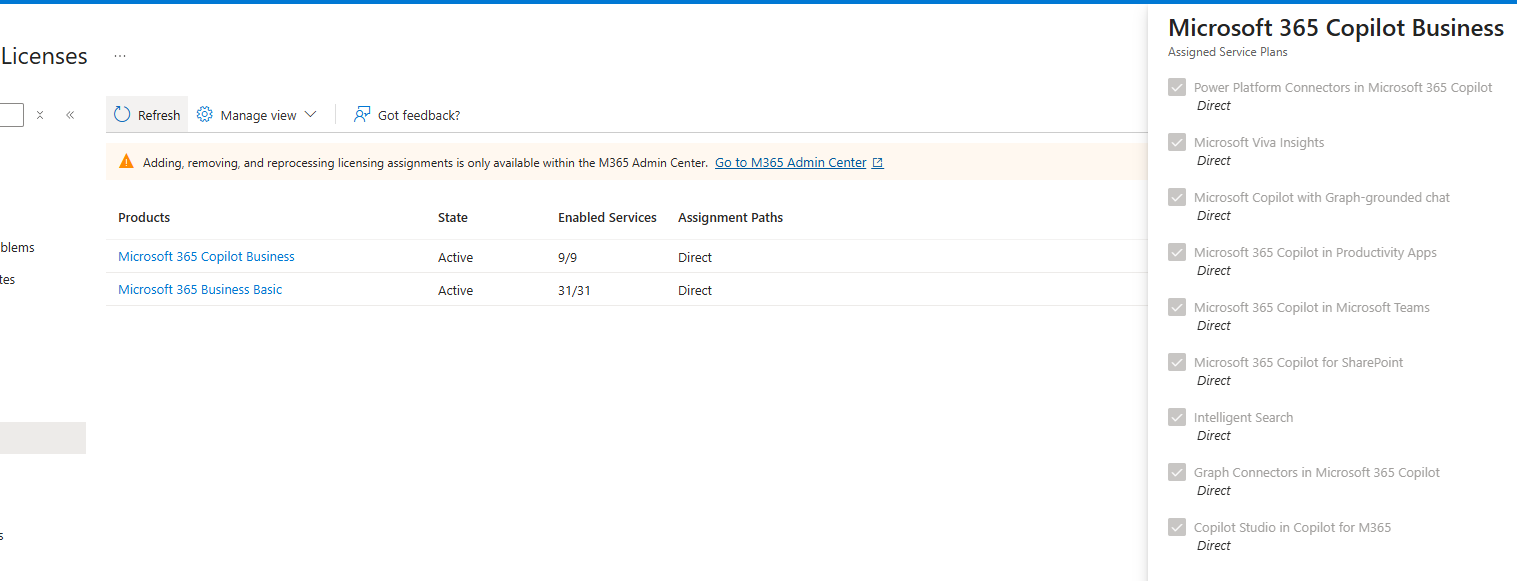This screenshot has height=581, width=1517.
Task: Sort by Enabled Services column header
Action: coord(607,218)
